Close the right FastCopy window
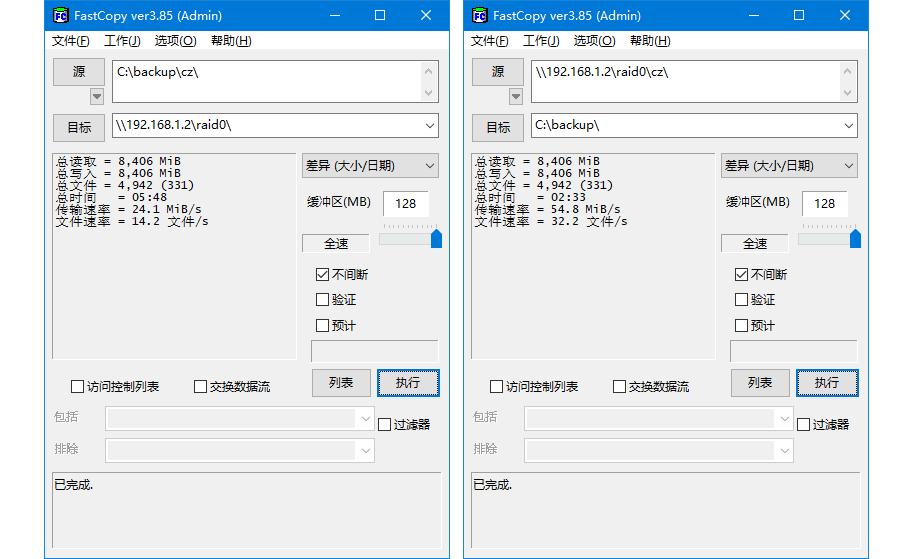Screen dimensions: 900x559 coord(845,15)
